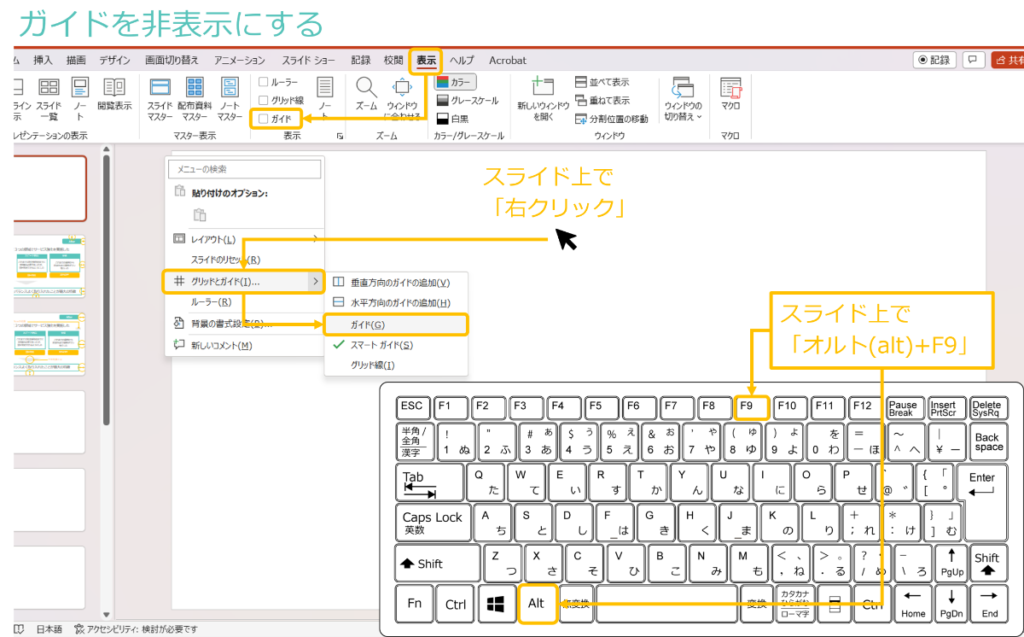
Task: Click Arrange All (並べて表示) button
Action: (602, 82)
